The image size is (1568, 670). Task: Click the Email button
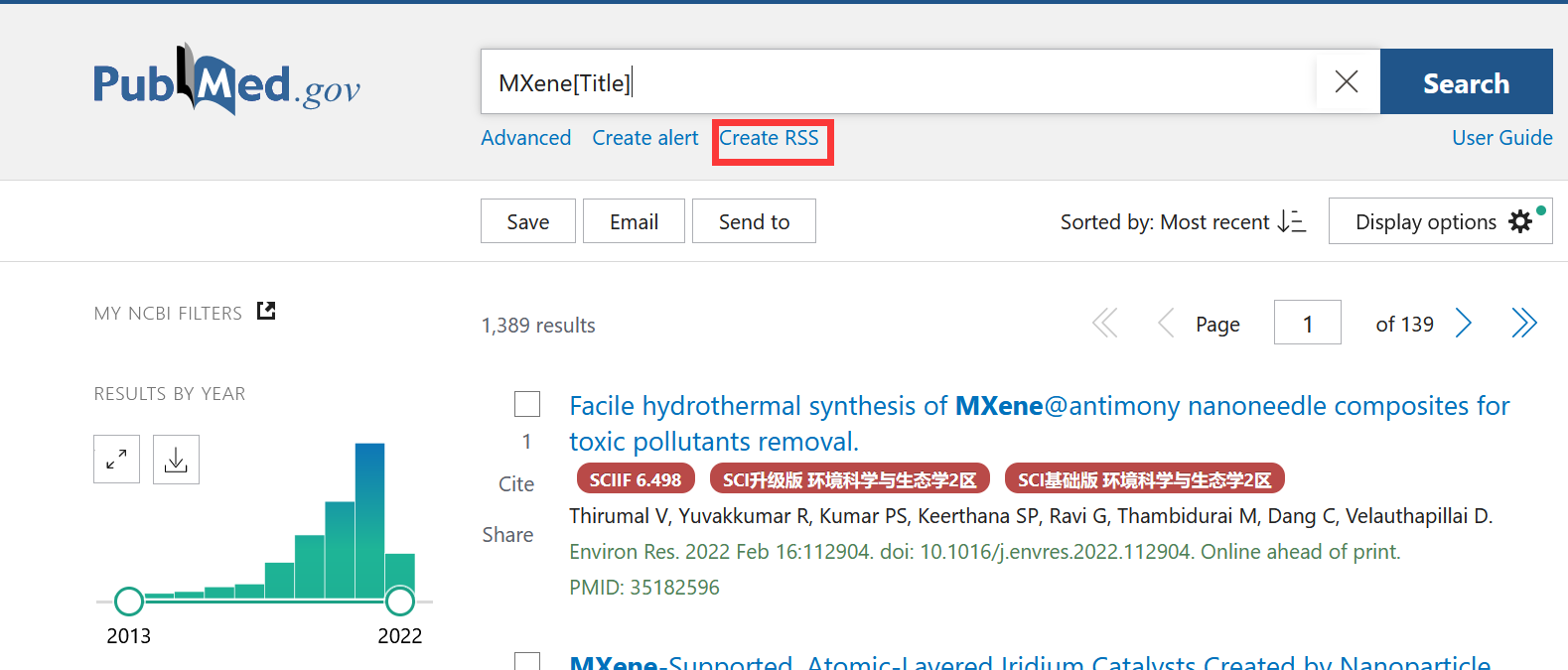point(634,221)
